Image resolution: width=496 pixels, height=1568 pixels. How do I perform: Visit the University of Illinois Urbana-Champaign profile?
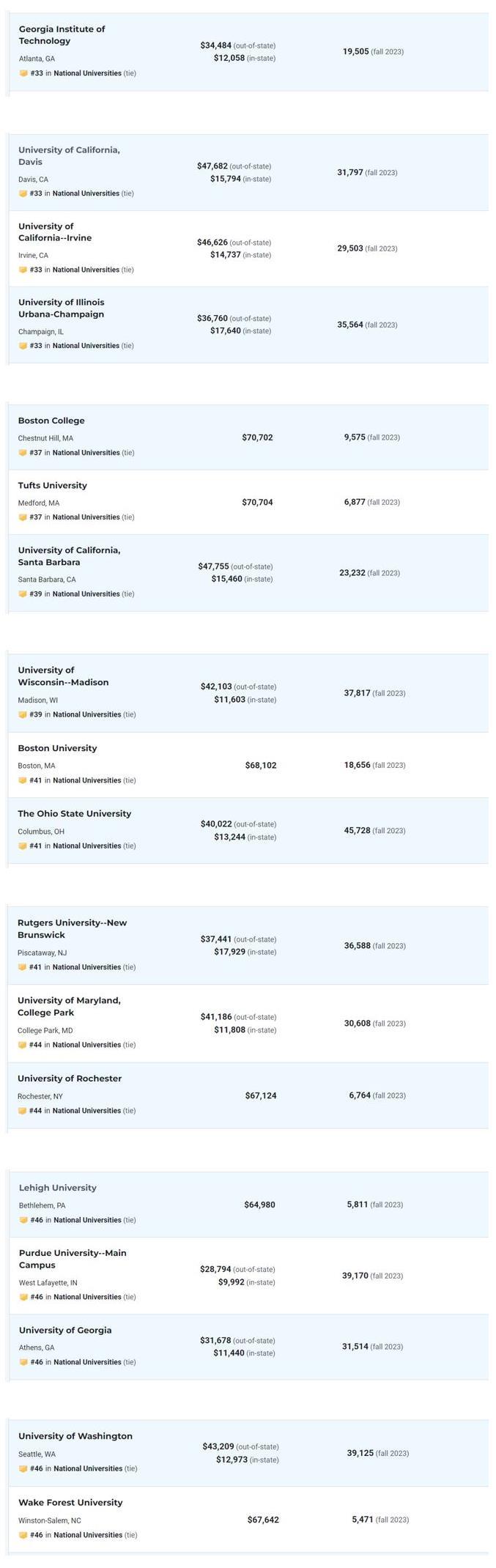click(62, 308)
